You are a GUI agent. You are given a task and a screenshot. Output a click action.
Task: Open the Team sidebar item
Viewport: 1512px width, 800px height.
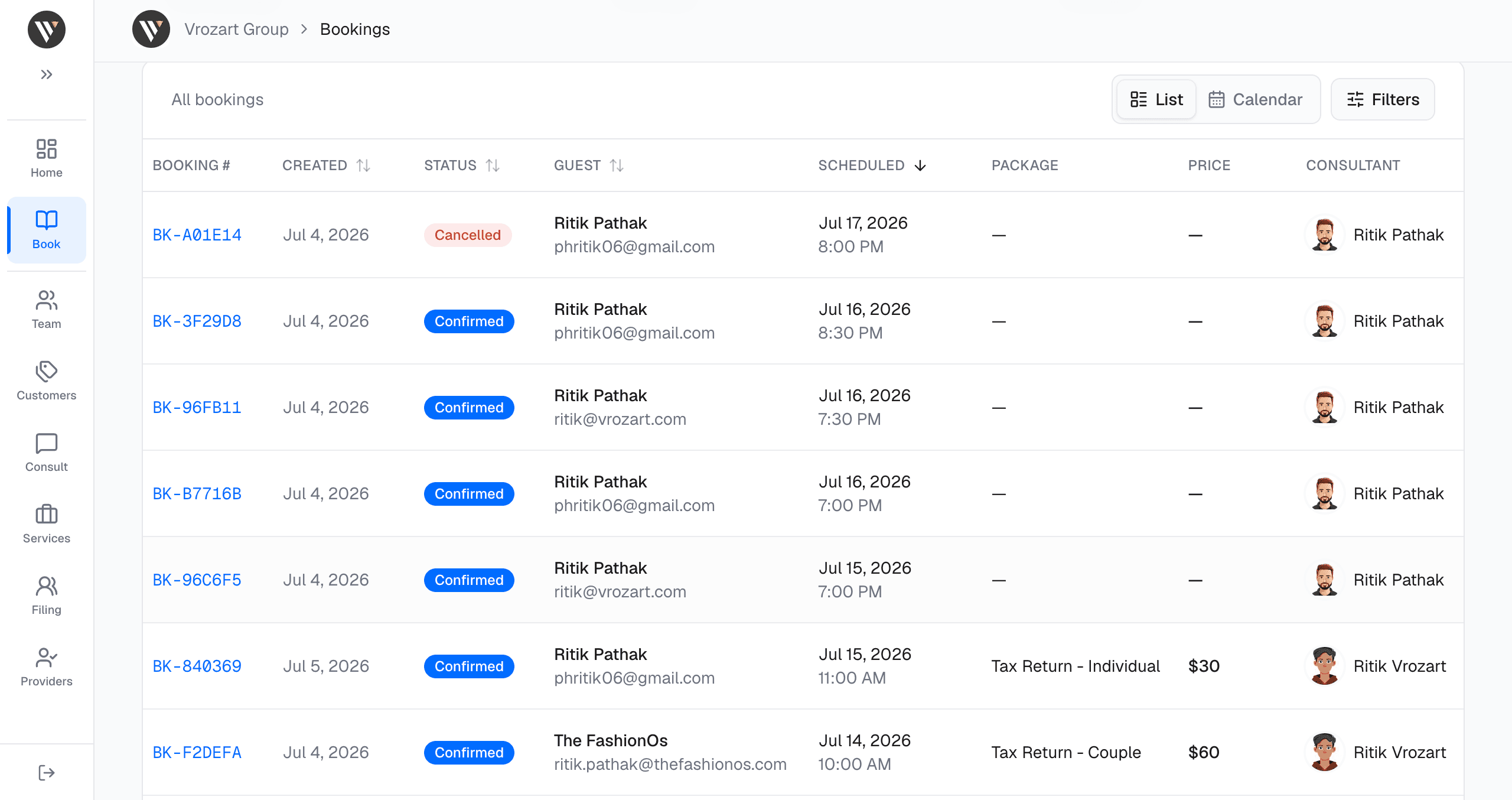point(47,310)
